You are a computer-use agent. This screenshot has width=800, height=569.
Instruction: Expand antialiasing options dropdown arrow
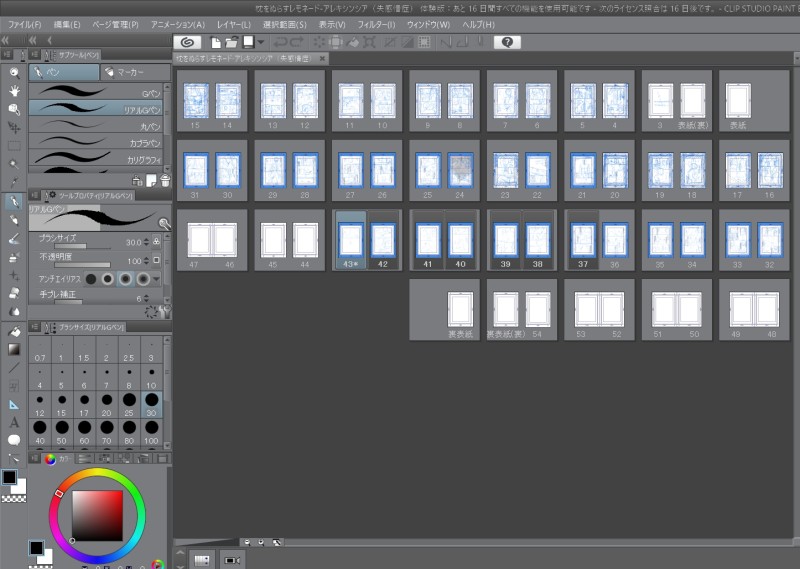tap(156, 279)
